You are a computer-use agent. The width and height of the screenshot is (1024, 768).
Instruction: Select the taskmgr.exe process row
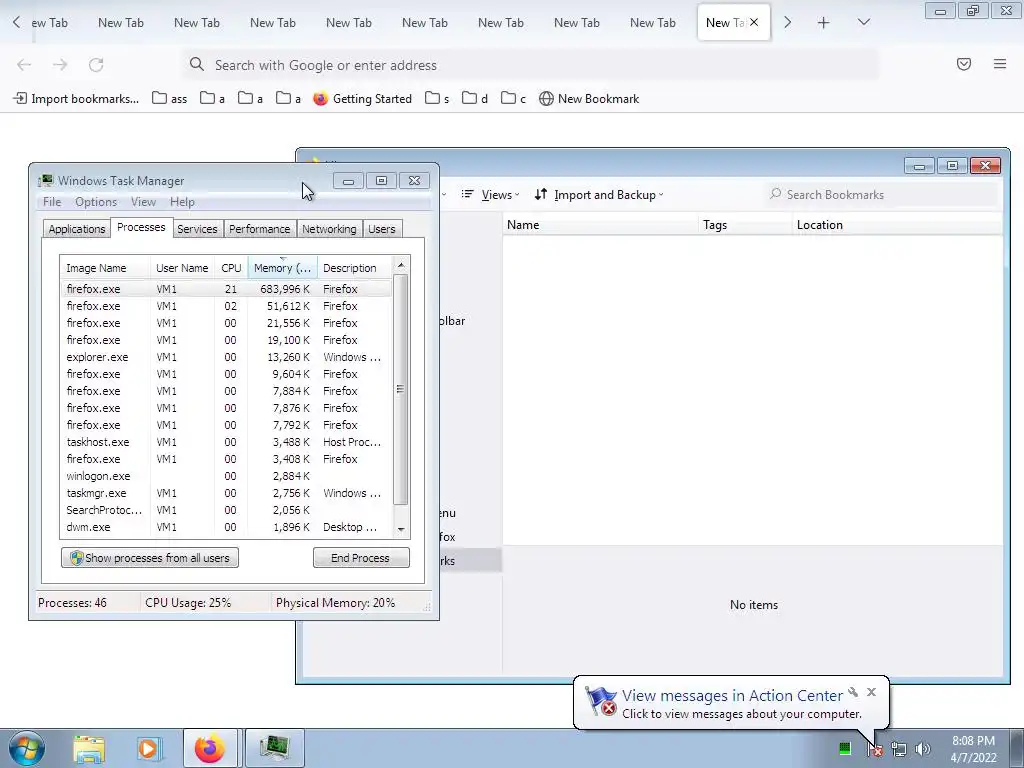pyautogui.click(x=227, y=493)
